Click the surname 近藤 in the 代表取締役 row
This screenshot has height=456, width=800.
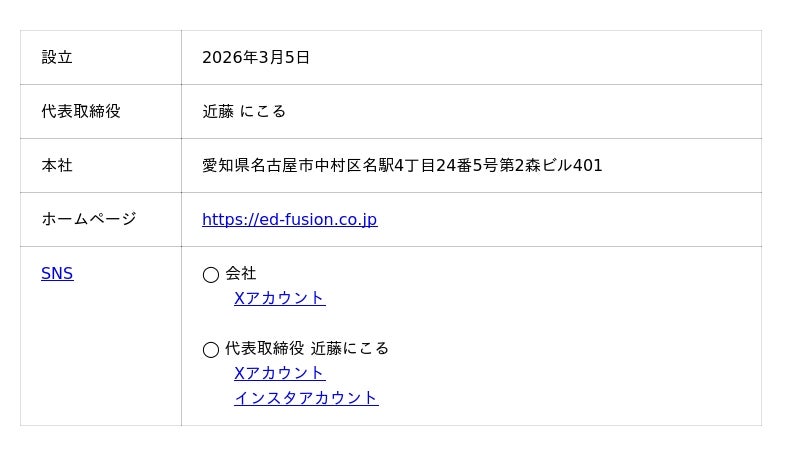(218, 112)
